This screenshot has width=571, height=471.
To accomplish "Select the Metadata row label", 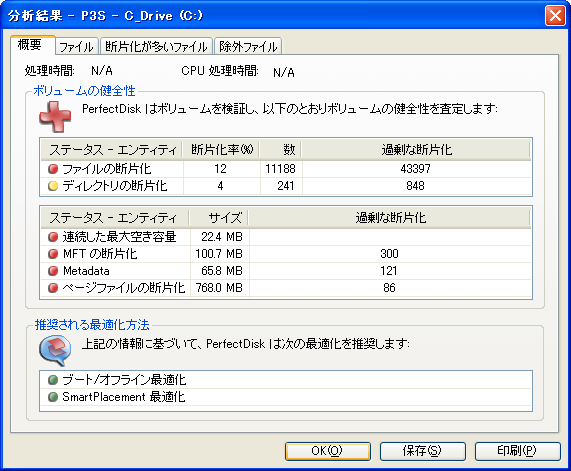I will tap(86, 271).
